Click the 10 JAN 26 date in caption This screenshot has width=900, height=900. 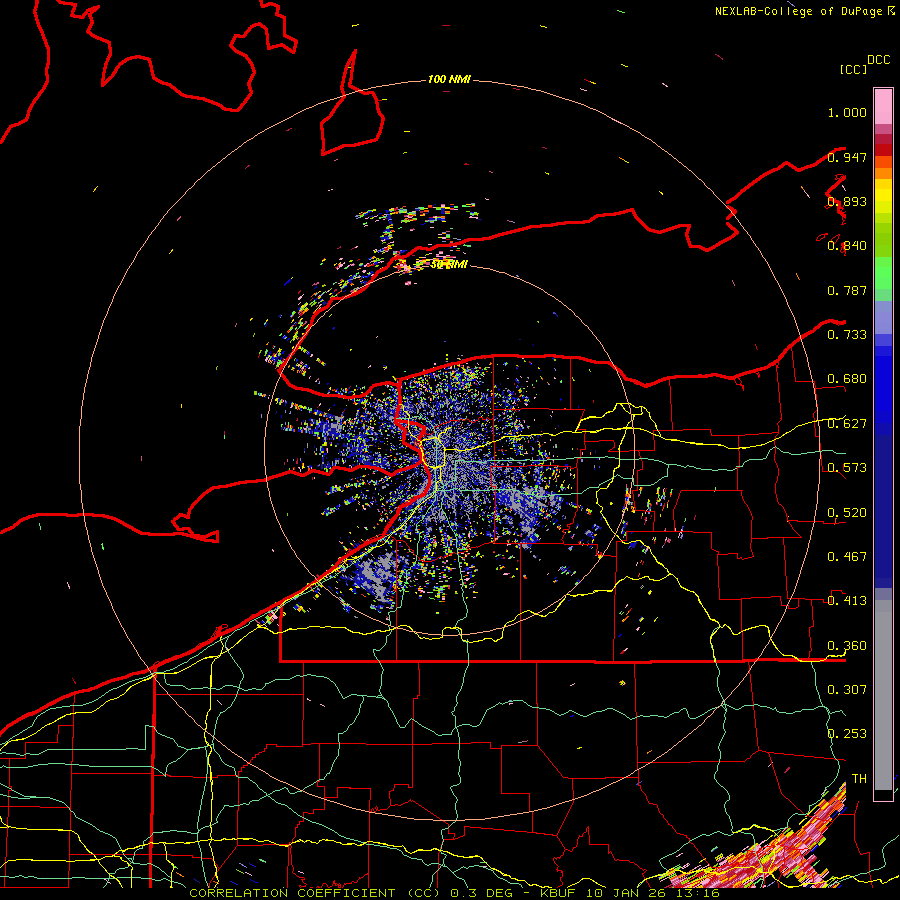[627, 893]
